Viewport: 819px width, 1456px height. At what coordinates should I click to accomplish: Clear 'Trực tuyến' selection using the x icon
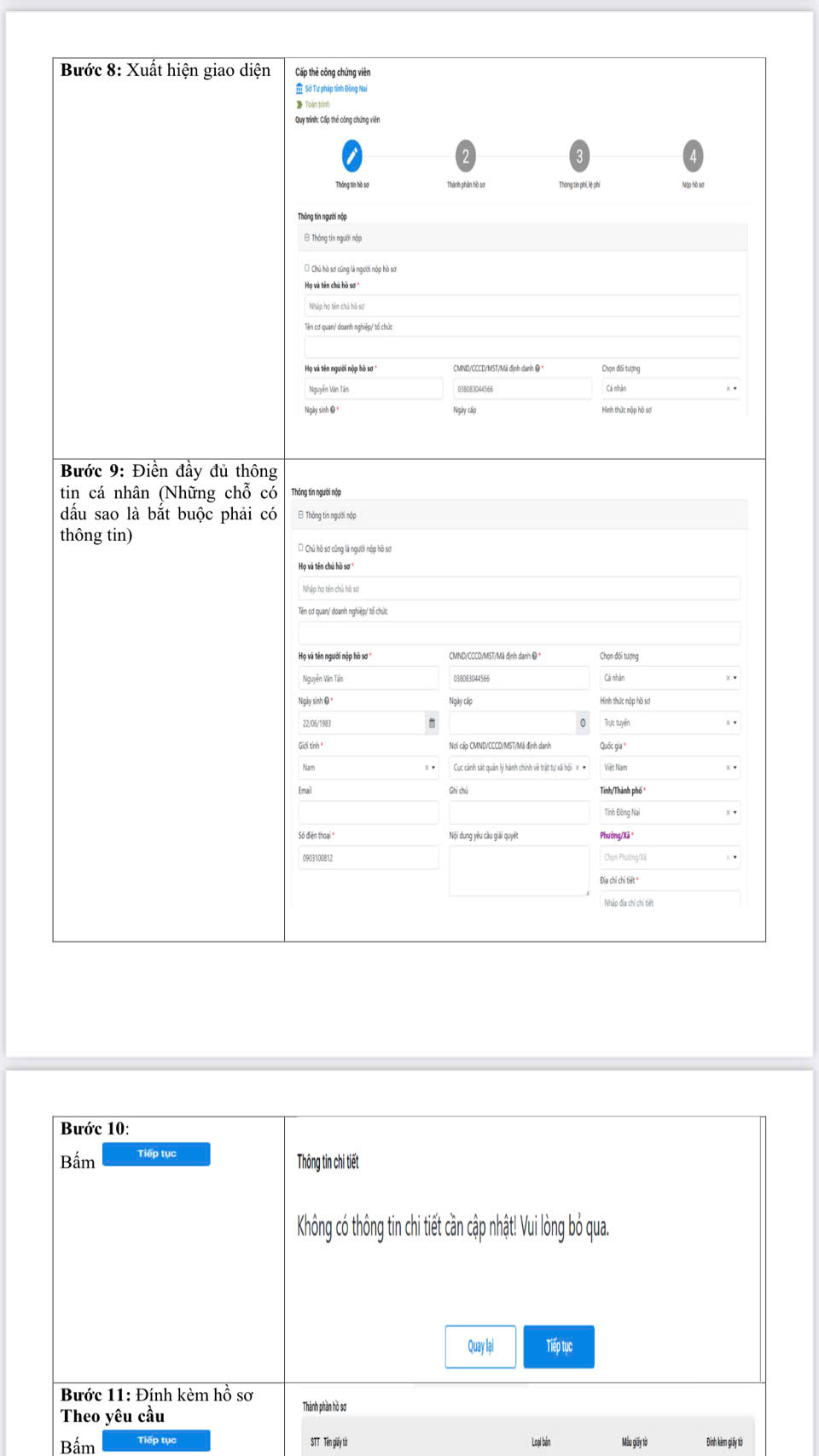click(728, 723)
